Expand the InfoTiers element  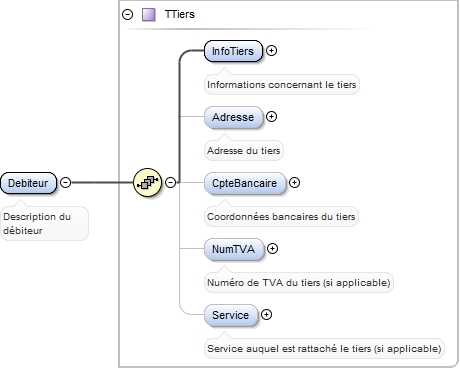click(272, 51)
